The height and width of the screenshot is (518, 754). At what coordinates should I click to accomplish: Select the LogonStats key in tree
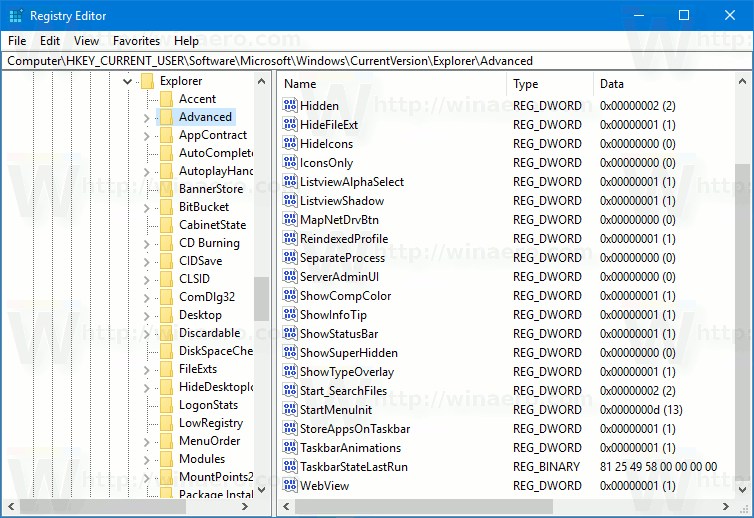208,405
